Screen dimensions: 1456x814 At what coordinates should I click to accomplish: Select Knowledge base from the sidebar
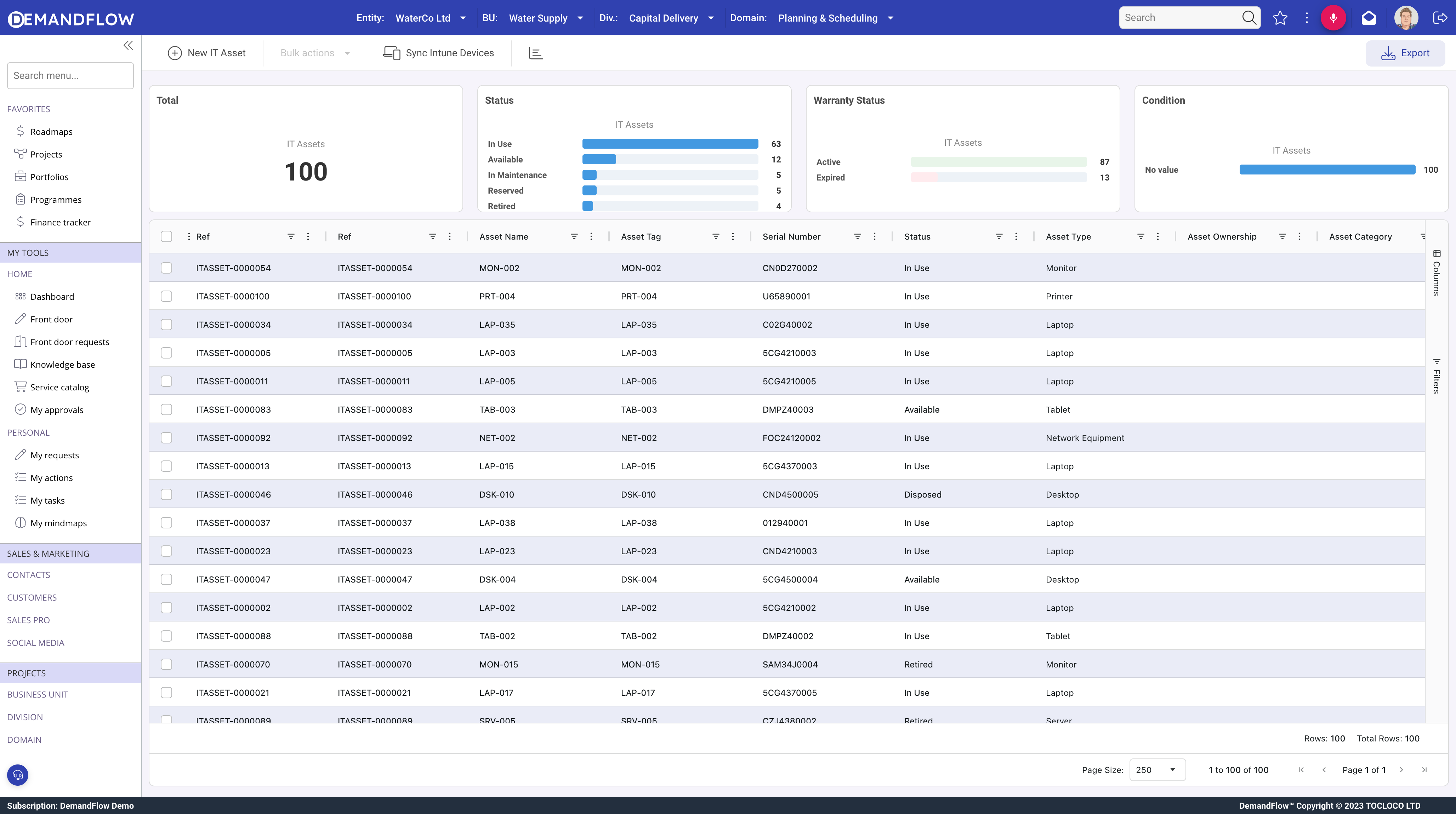tap(62, 364)
